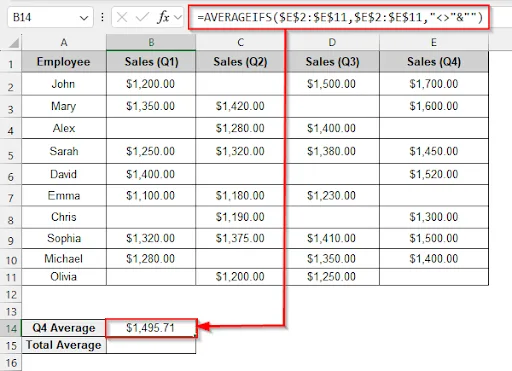Click Chris's Q2 sales $1,190.00
The image size is (512, 371).
coord(240,217)
